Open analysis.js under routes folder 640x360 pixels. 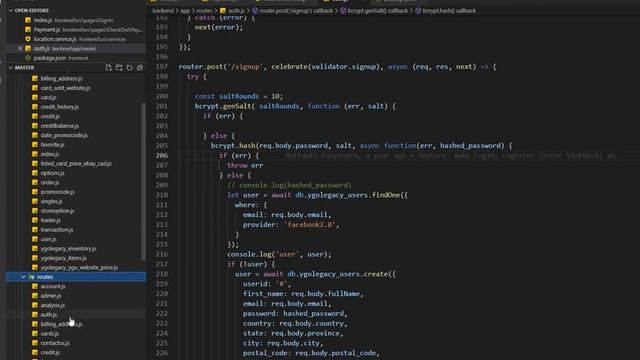(53, 305)
